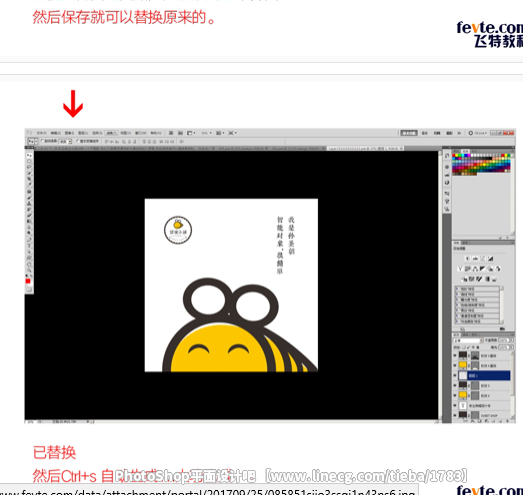Add a Black & White adjustment
The image size is (523, 495).
[483, 269]
